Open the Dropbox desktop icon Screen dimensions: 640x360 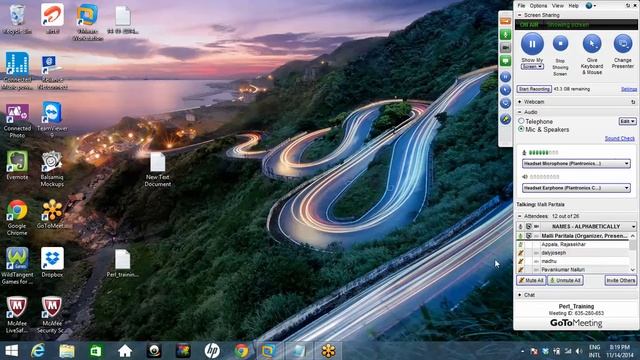[52, 262]
